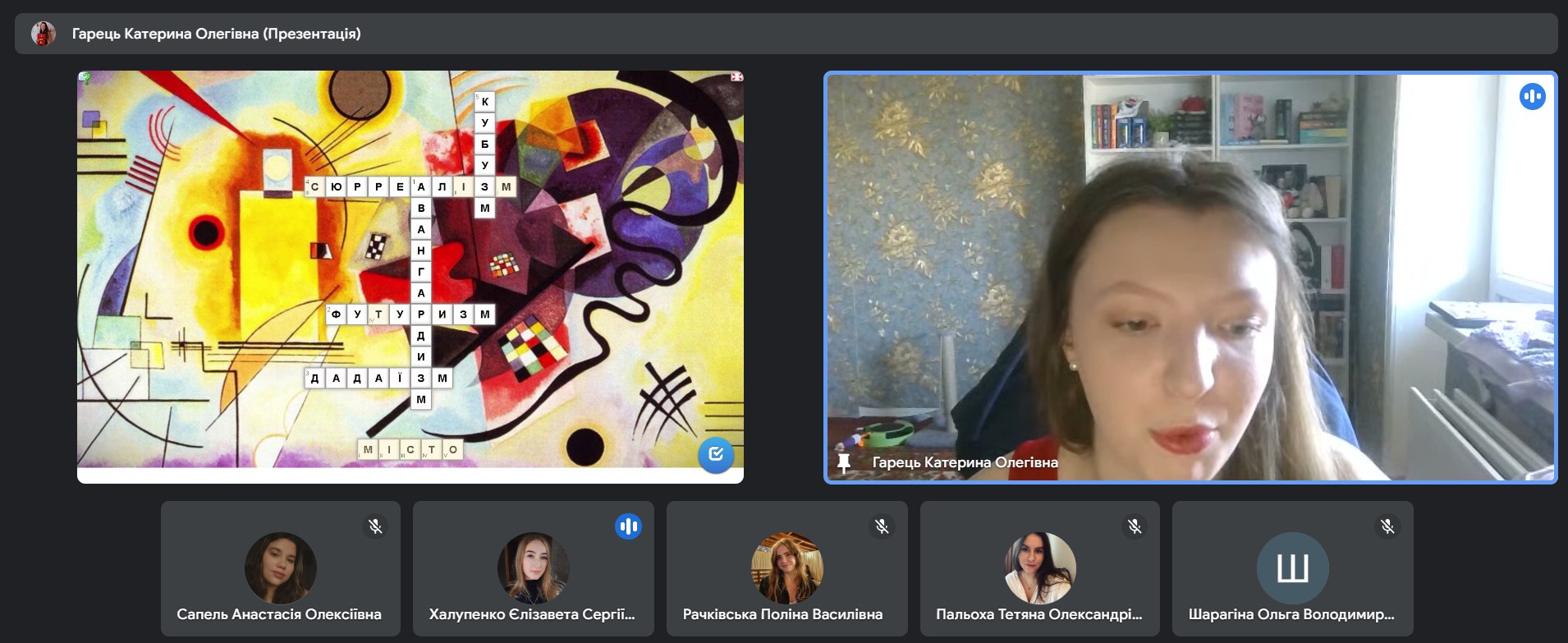Click the name Халупенко Єлізавета Сергії...
Screen dimensions: 1568x643
coord(532,614)
